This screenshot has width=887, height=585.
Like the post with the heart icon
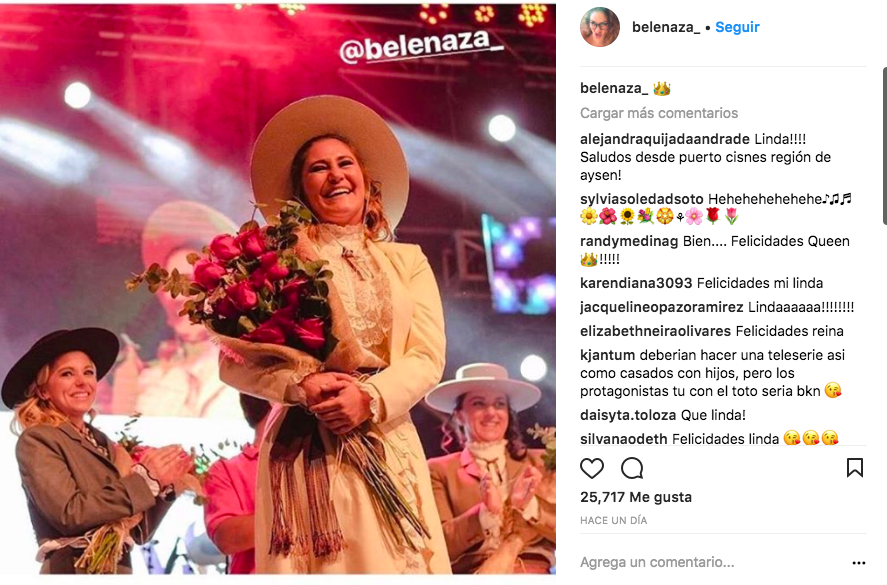tap(592, 468)
